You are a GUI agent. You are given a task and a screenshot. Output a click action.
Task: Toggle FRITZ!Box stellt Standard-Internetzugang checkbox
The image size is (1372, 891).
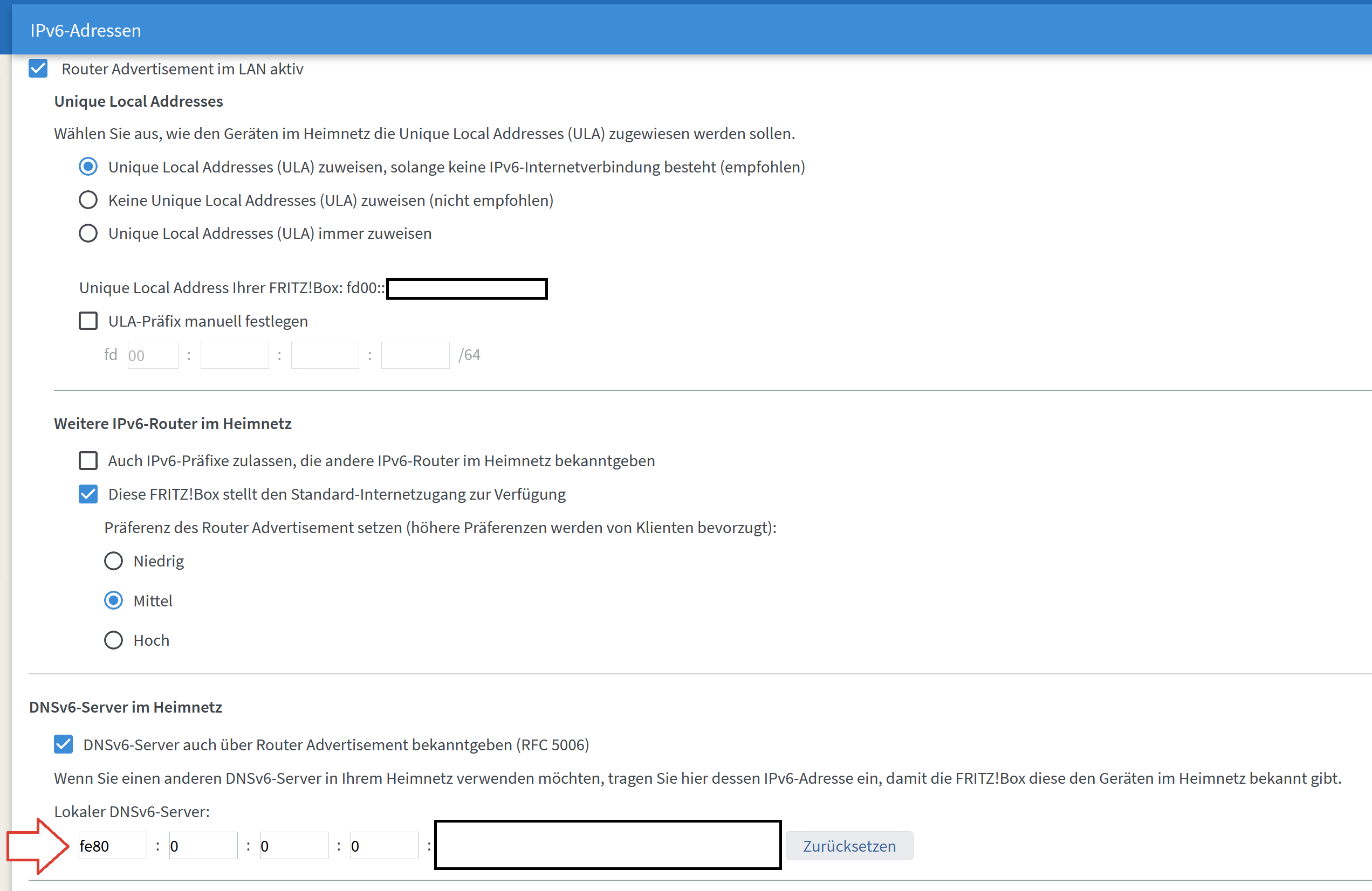87,494
